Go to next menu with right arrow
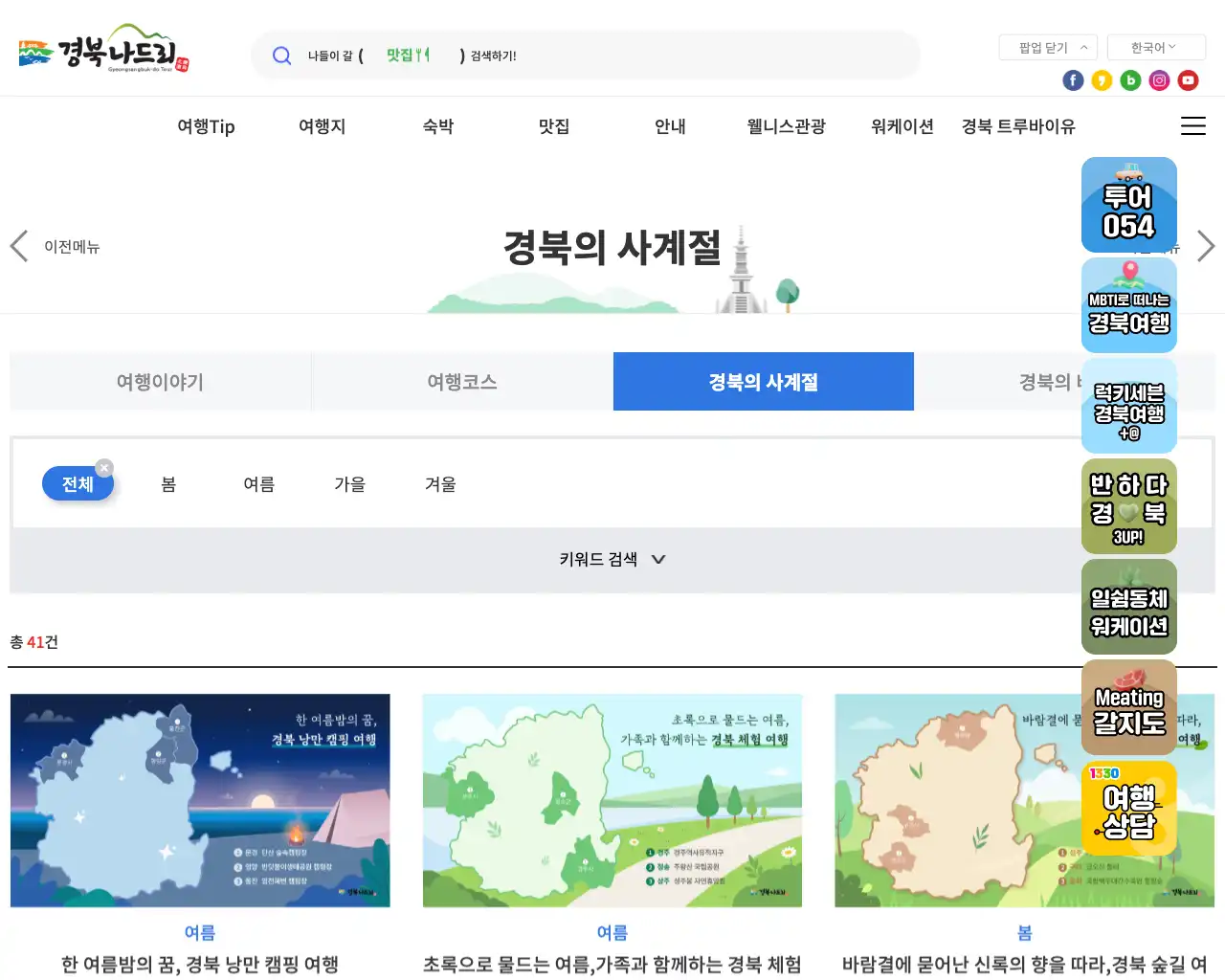The height and width of the screenshot is (980, 1225). 1206,246
